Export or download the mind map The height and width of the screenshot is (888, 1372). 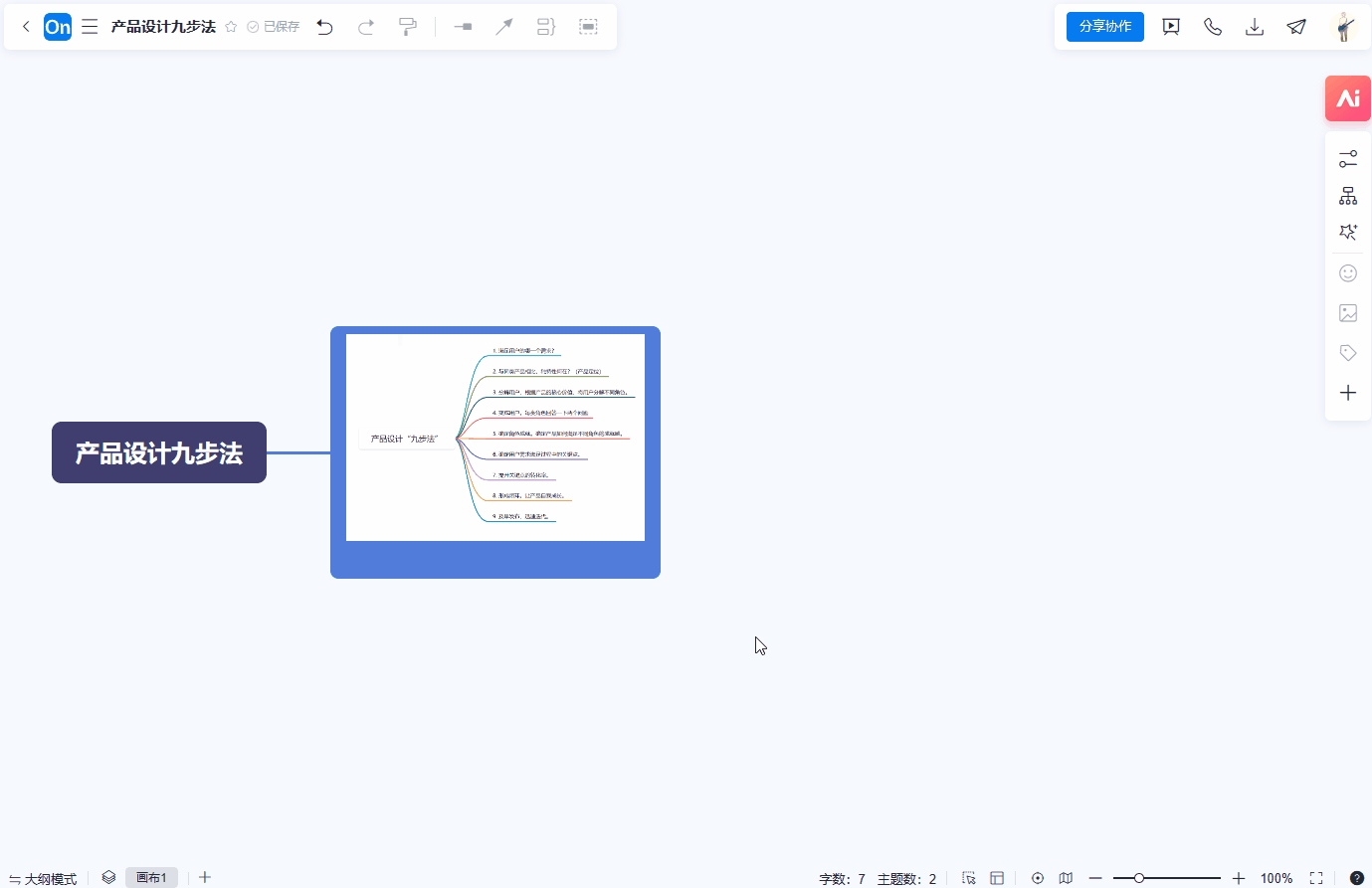pos(1255,27)
